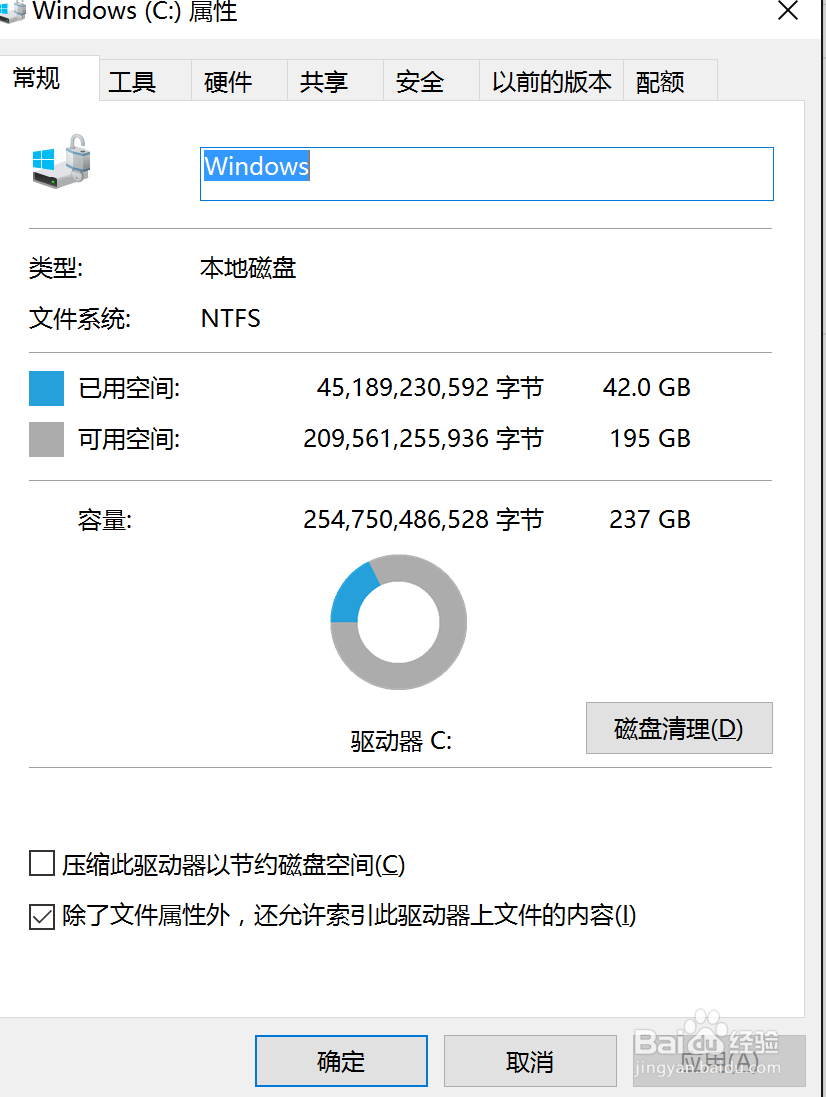Click the 类型: label
The image size is (826, 1097).
click(56, 268)
